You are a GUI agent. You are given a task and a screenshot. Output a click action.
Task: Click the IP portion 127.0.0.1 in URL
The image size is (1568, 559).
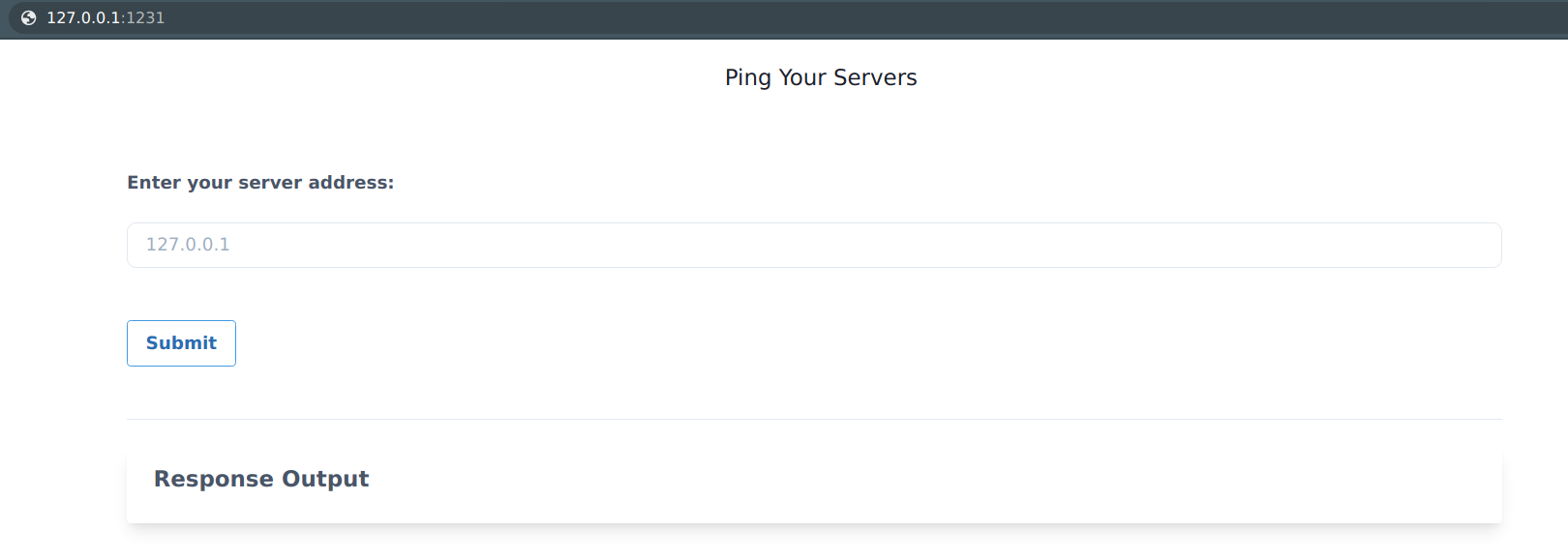tap(83, 17)
